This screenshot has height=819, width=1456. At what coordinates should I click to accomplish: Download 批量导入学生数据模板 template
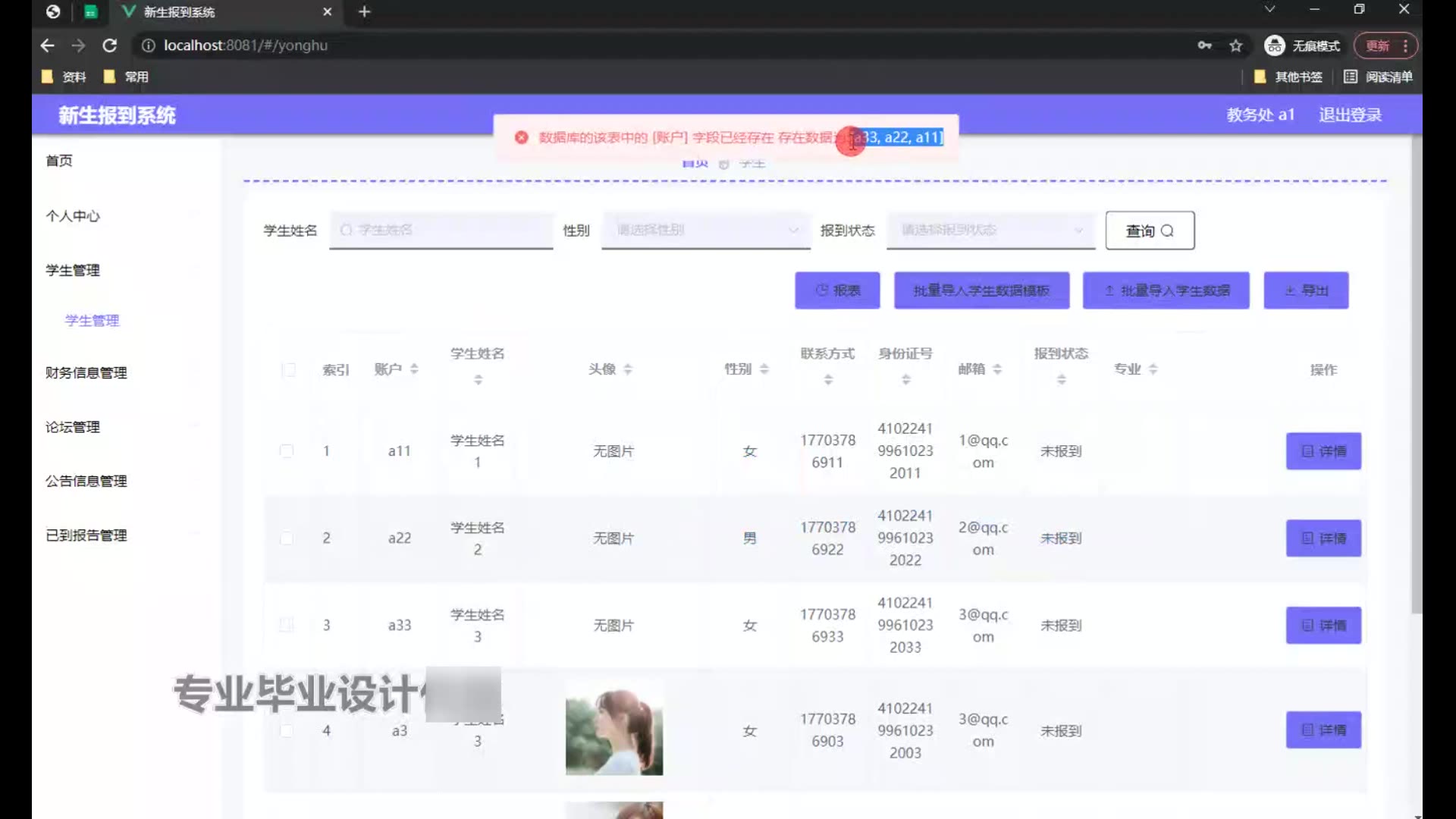point(981,290)
